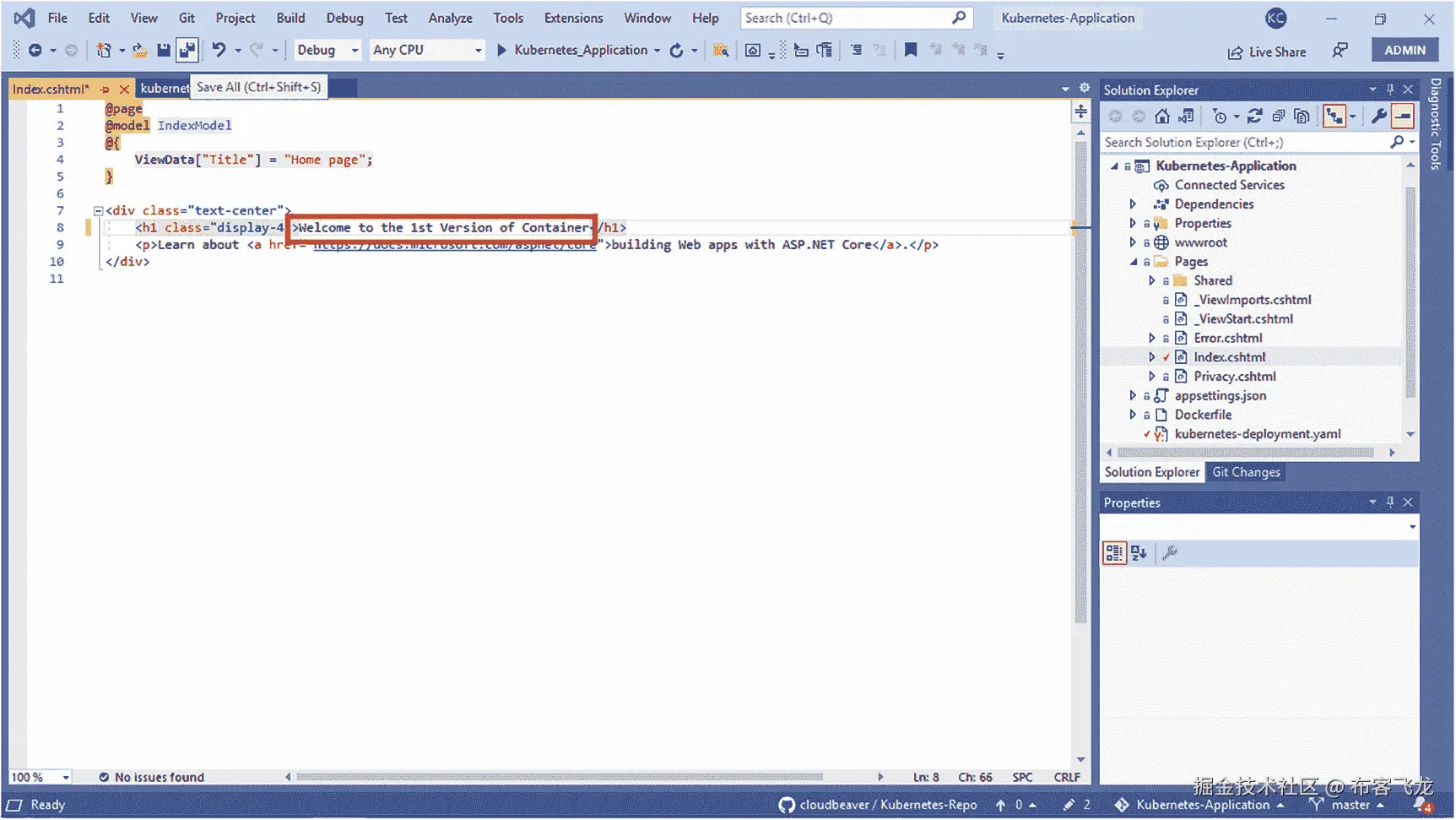Click the ADMIN badge button
This screenshot has width=1456, height=820.
1405,51
